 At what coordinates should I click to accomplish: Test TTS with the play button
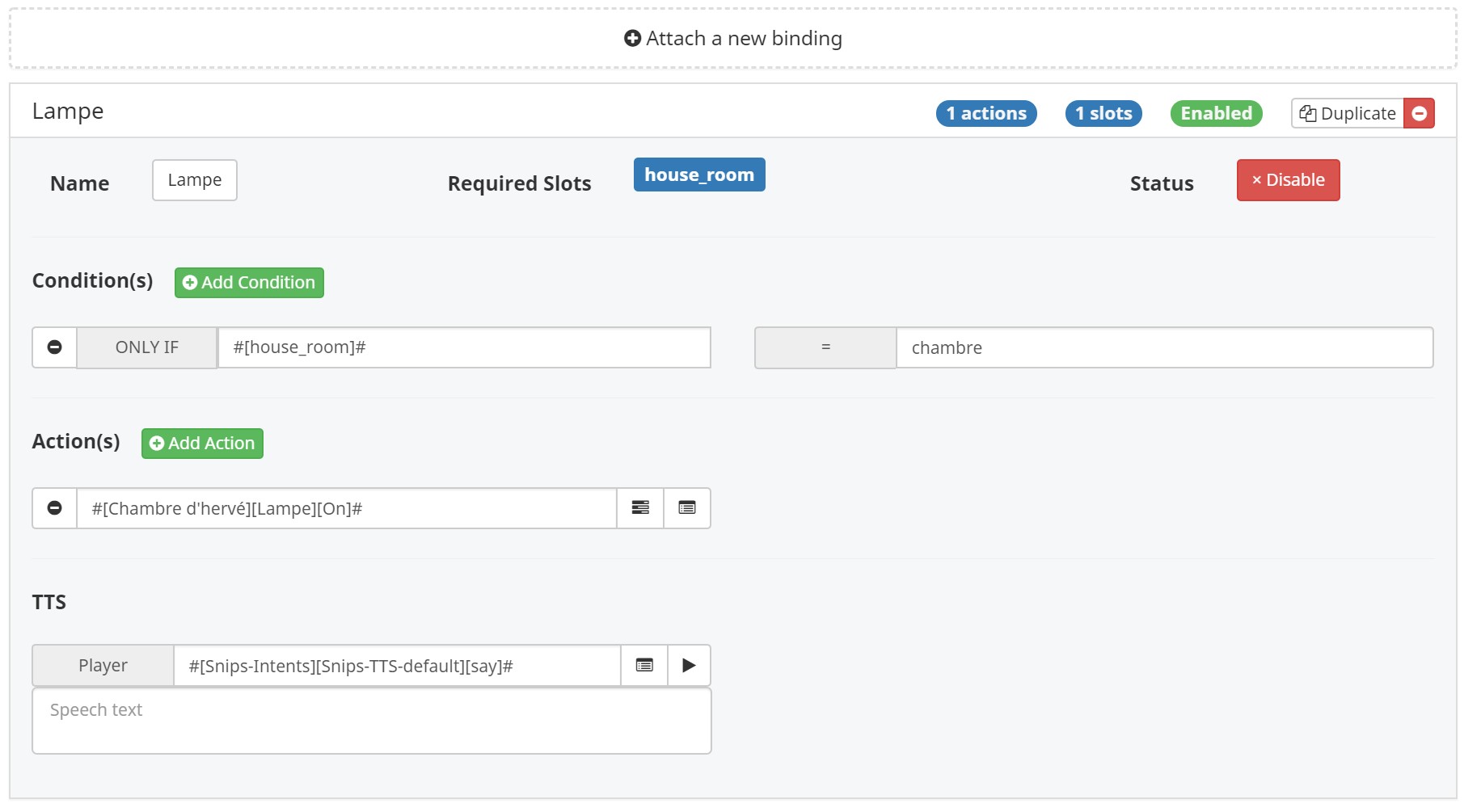689,666
